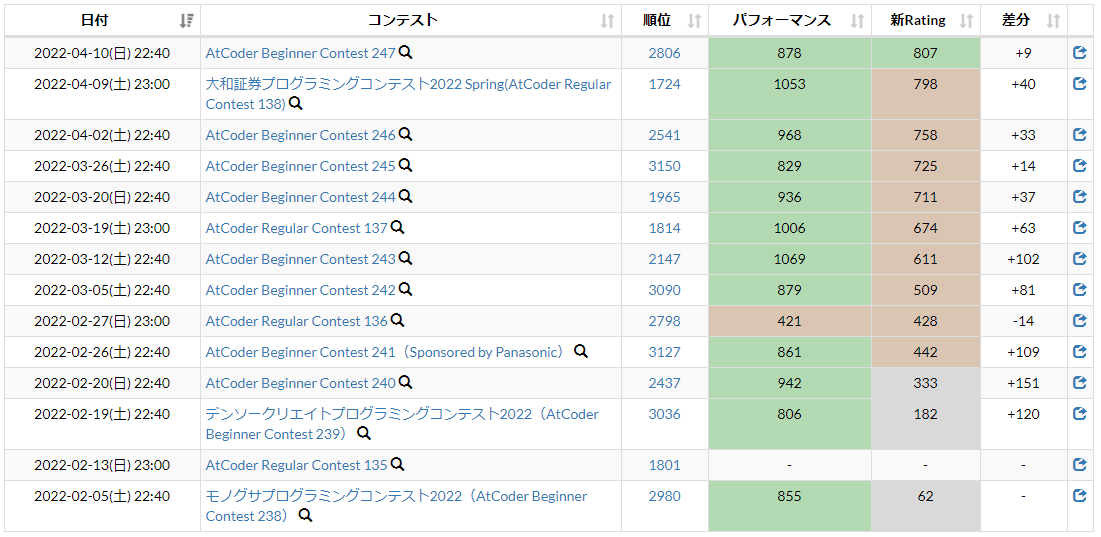Open デンソークリエイトプログラミングコンテスト2022 link

(402, 424)
